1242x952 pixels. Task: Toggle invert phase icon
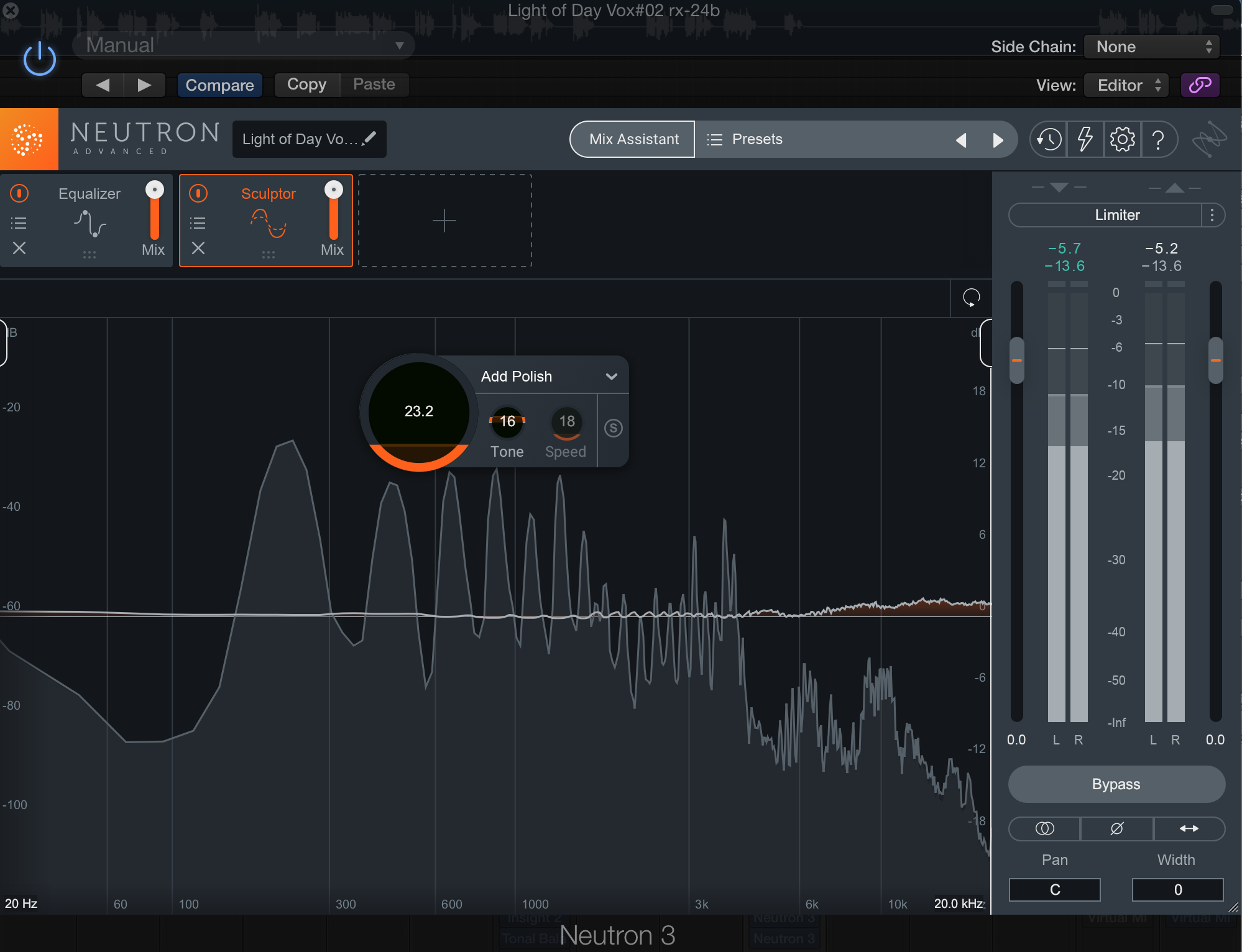1116,828
